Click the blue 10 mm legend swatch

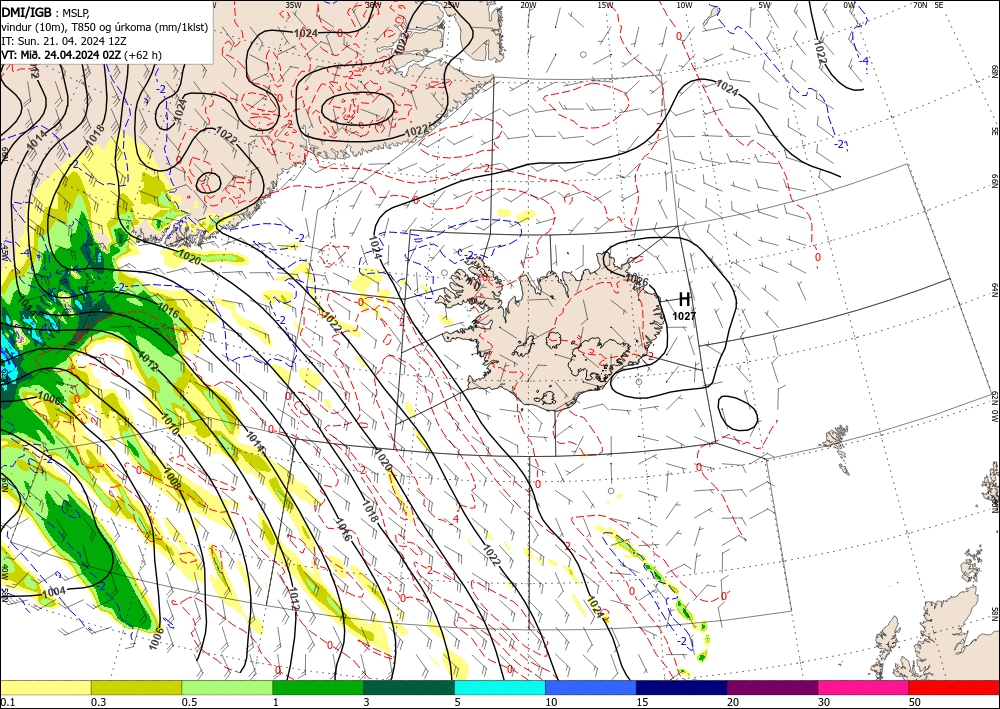591,687
